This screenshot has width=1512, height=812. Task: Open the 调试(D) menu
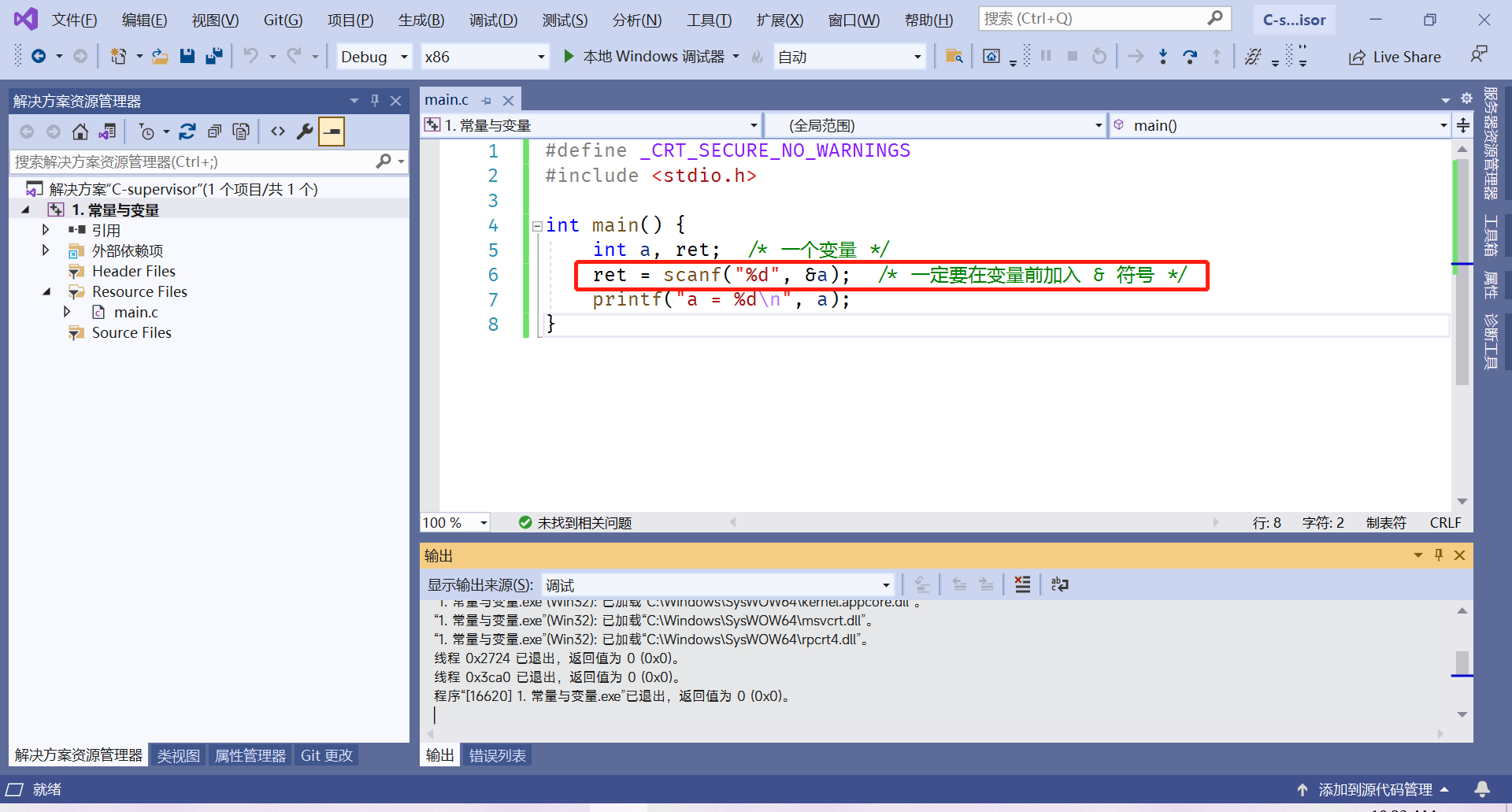(x=493, y=20)
